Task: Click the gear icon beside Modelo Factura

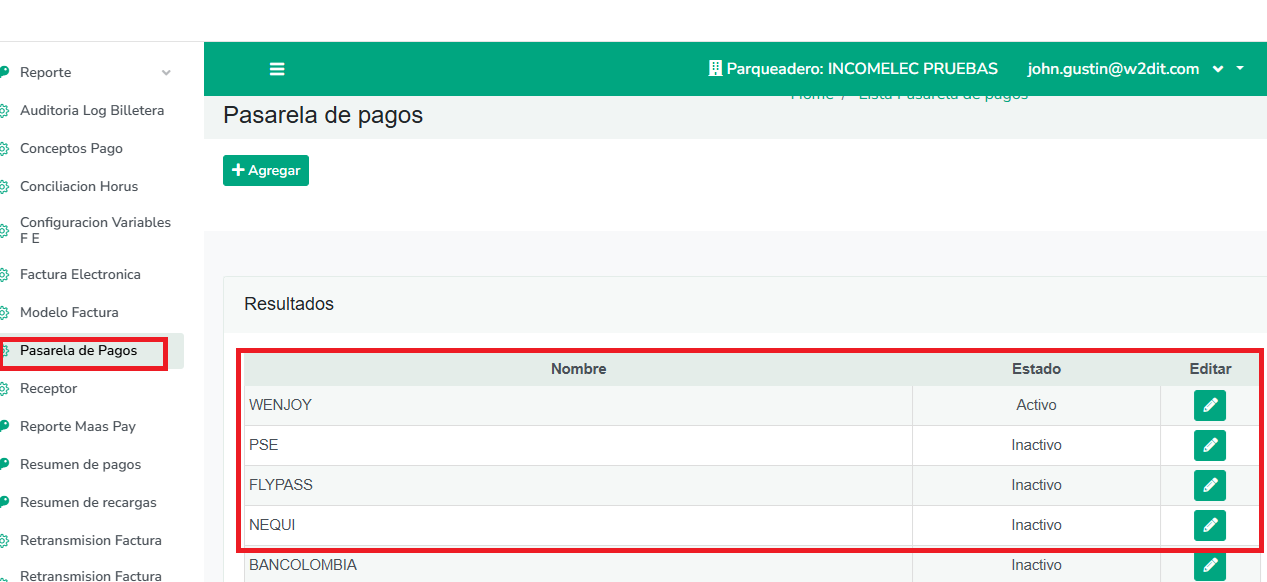Action: (x=4, y=313)
